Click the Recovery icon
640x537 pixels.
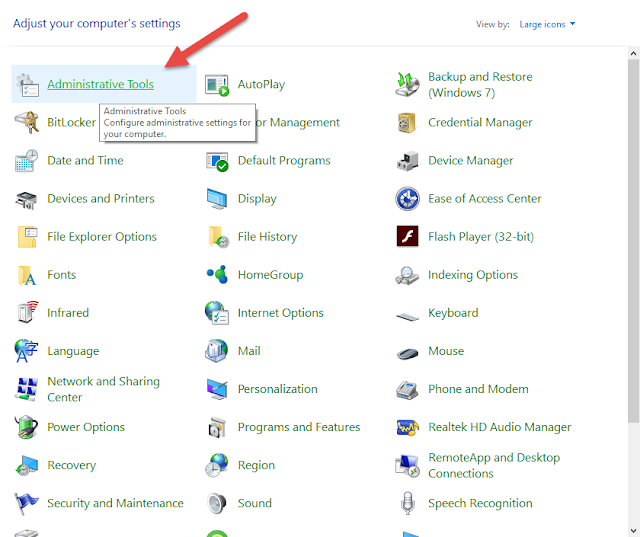click(x=27, y=466)
